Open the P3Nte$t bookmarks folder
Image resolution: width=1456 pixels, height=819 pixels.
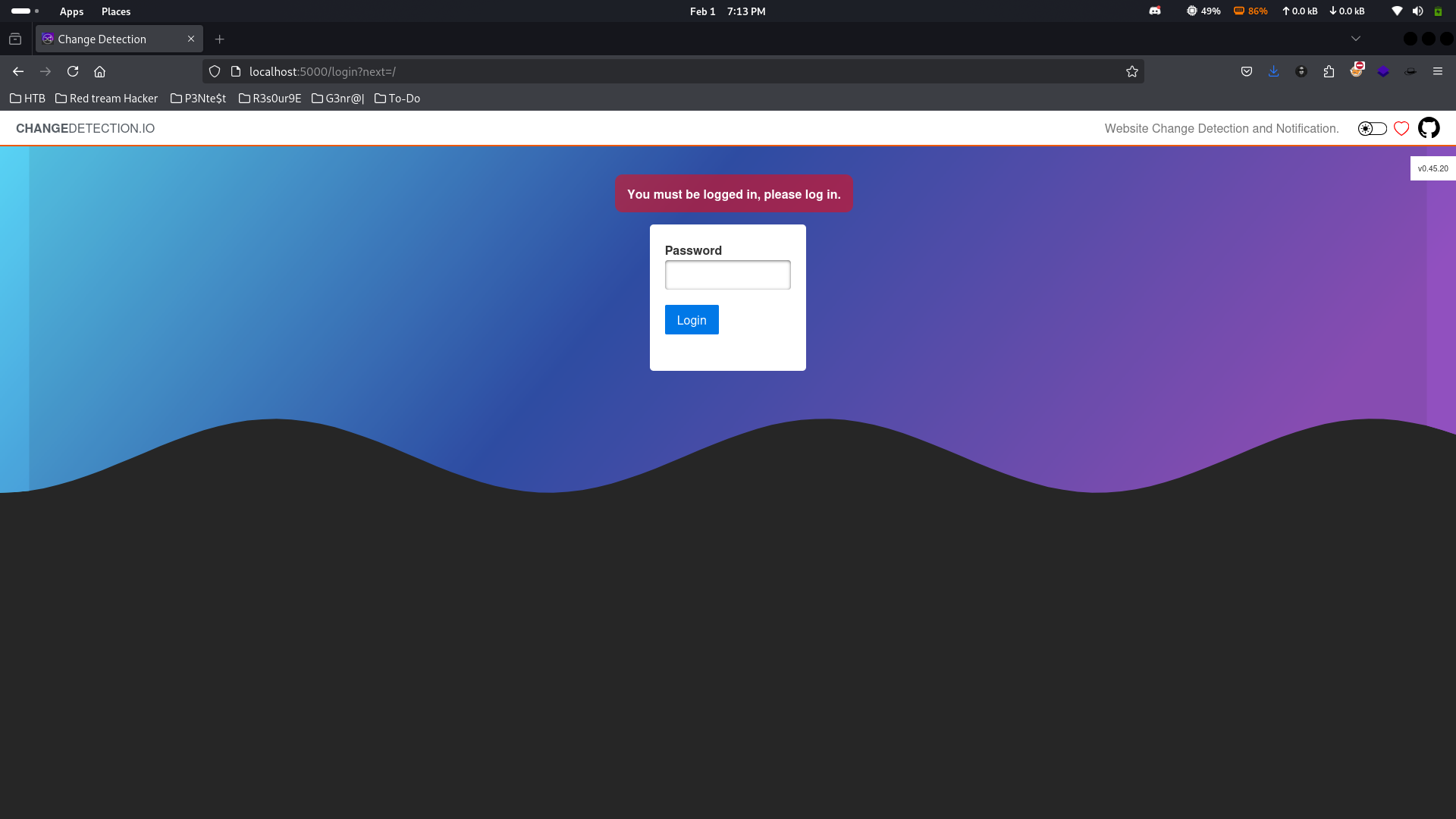[x=198, y=99]
